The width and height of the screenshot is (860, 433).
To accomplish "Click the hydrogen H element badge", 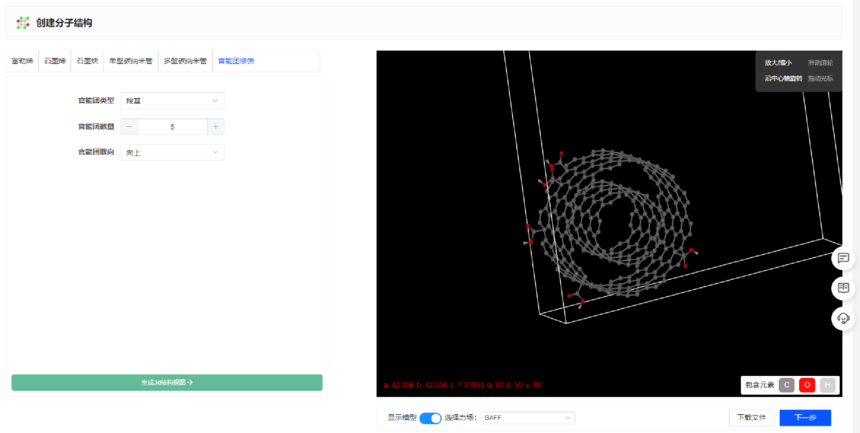I will [x=827, y=385].
